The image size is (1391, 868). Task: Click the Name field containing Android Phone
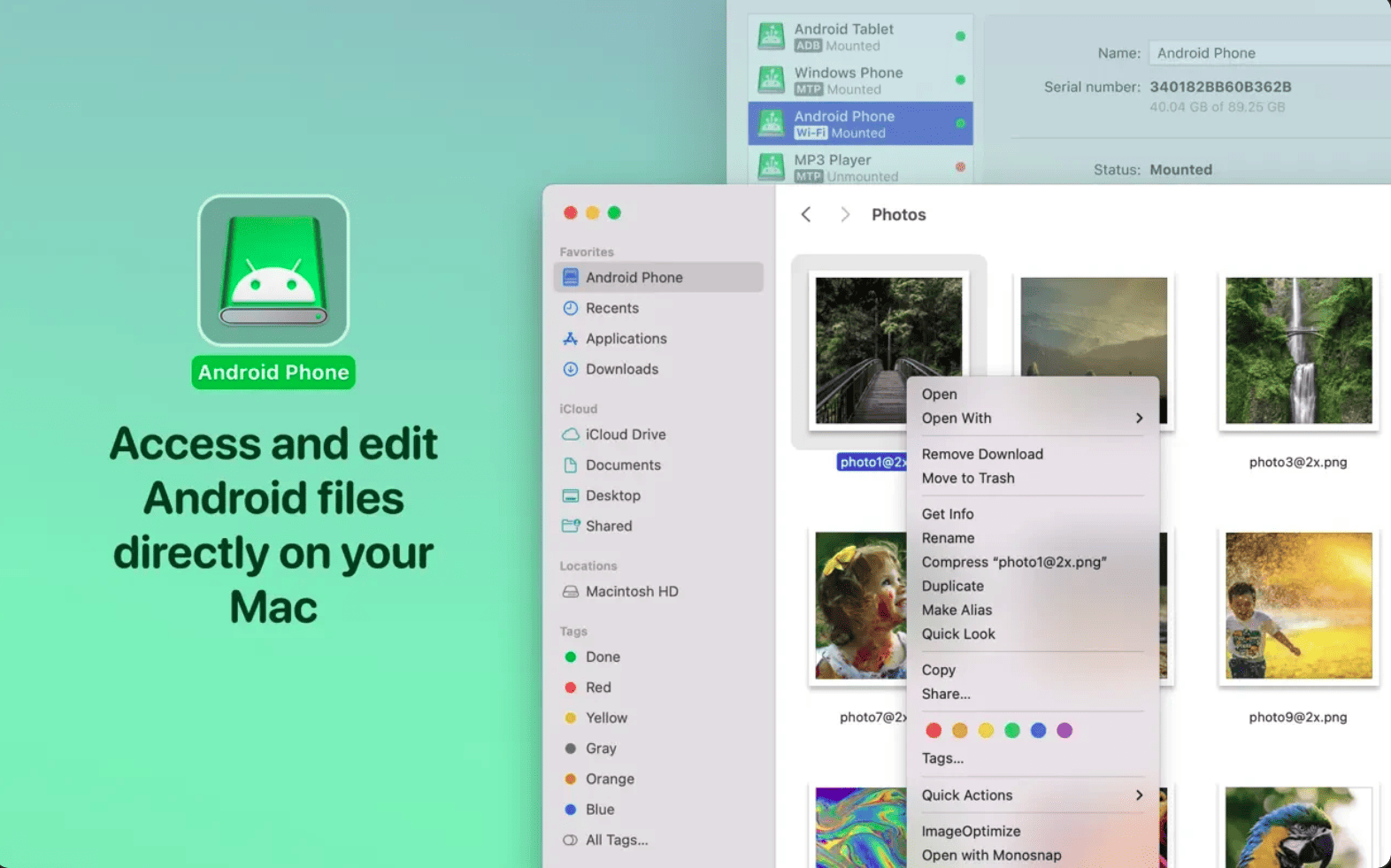click(1270, 53)
